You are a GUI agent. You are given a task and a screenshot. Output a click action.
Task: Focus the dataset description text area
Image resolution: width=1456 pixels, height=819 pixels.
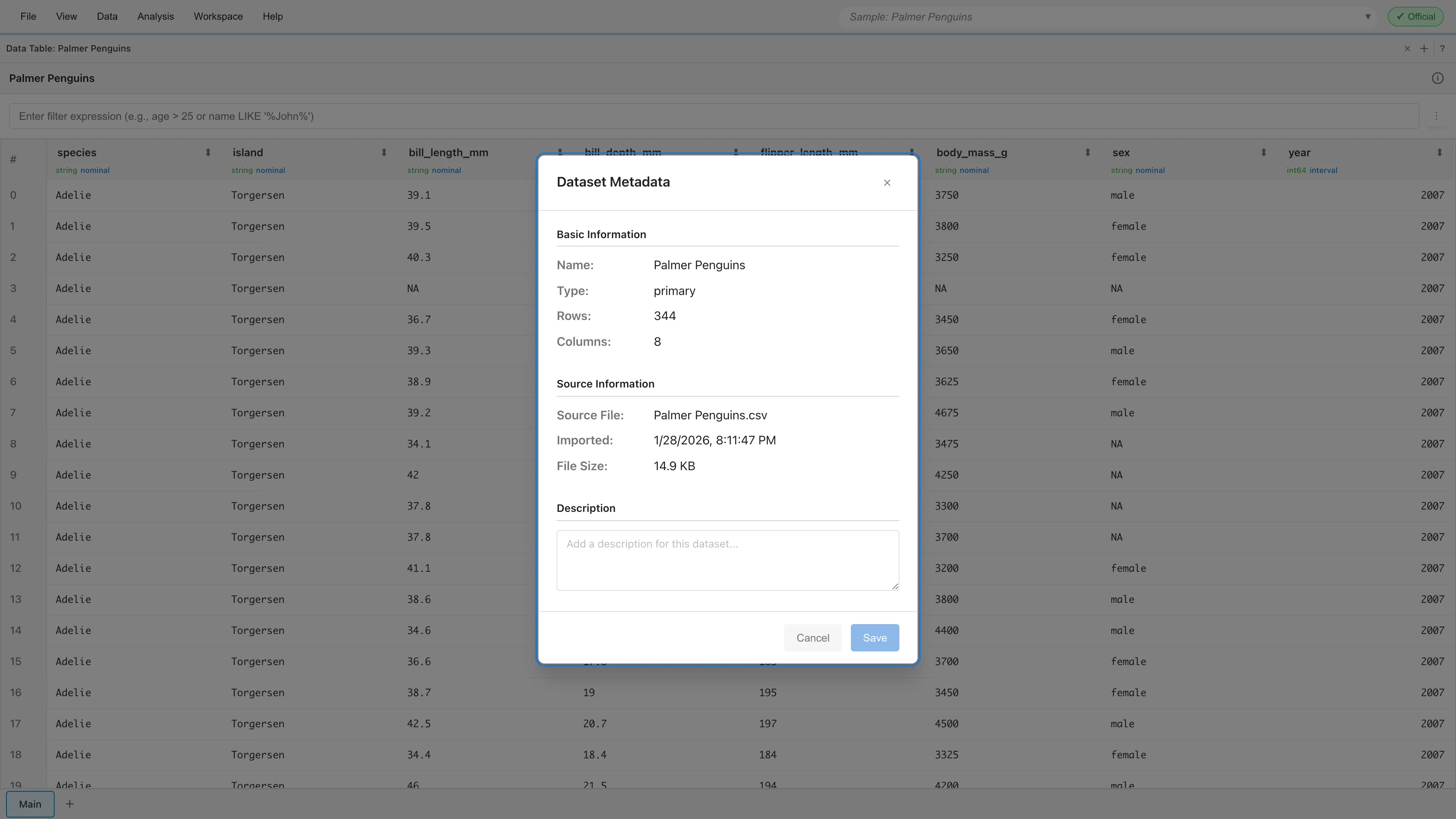click(728, 560)
